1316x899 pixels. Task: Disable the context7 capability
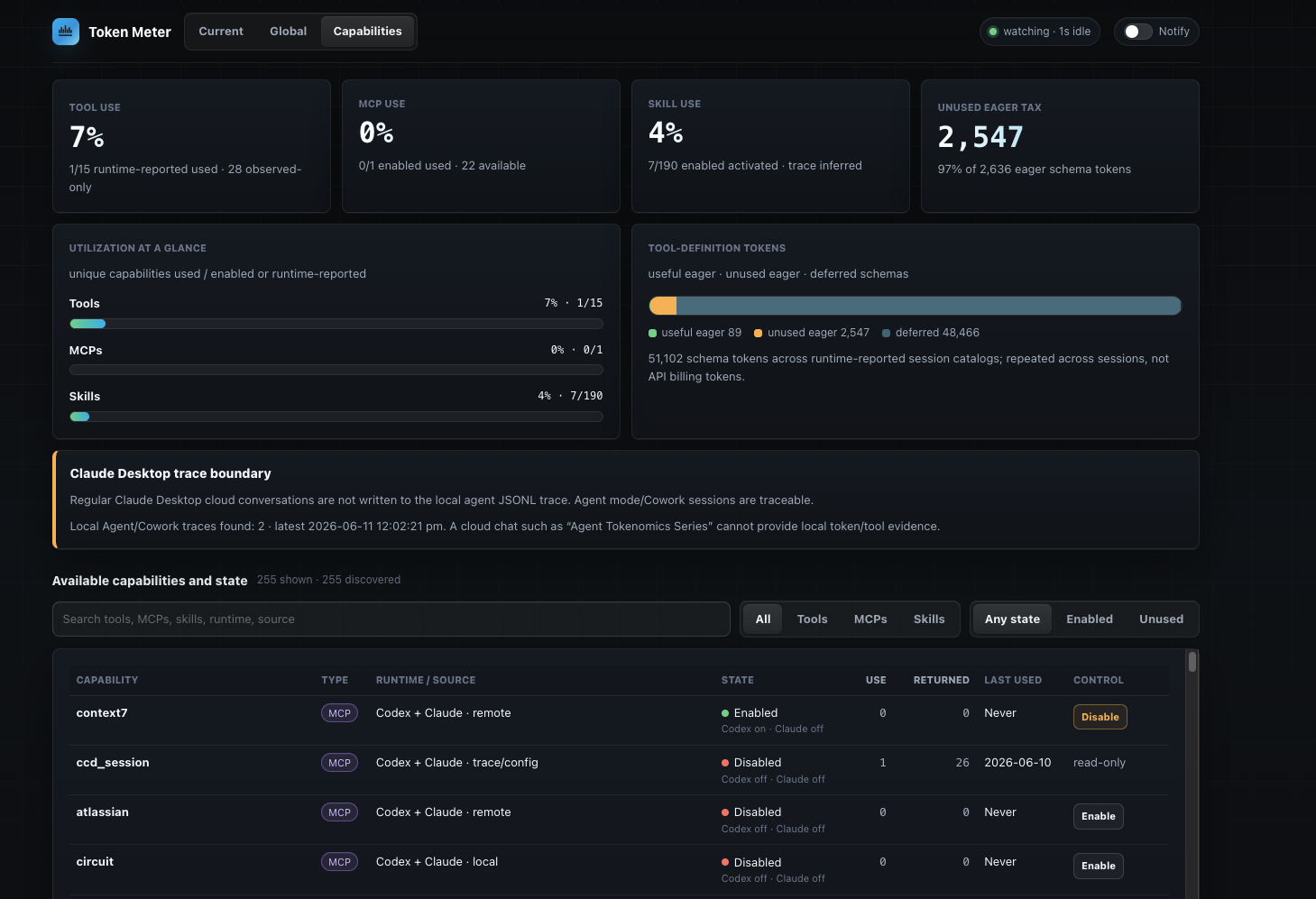coord(1100,717)
